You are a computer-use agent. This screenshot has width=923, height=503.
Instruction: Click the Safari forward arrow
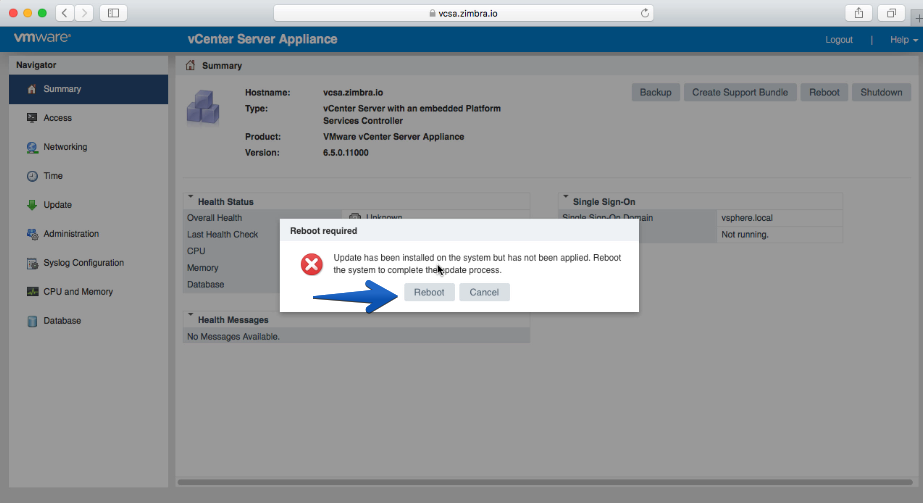(84, 13)
